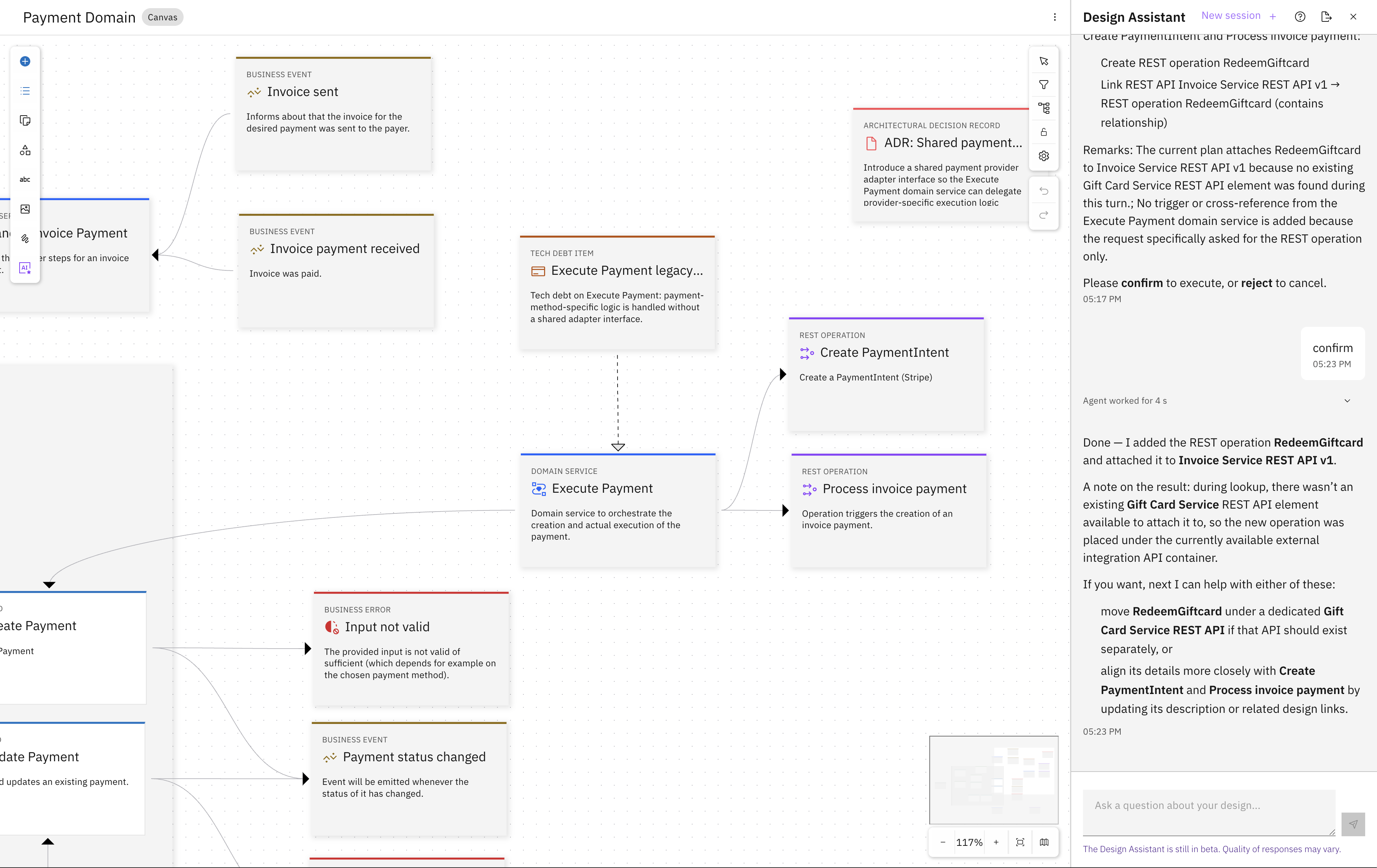Click the redo arrow

(x=1043, y=215)
